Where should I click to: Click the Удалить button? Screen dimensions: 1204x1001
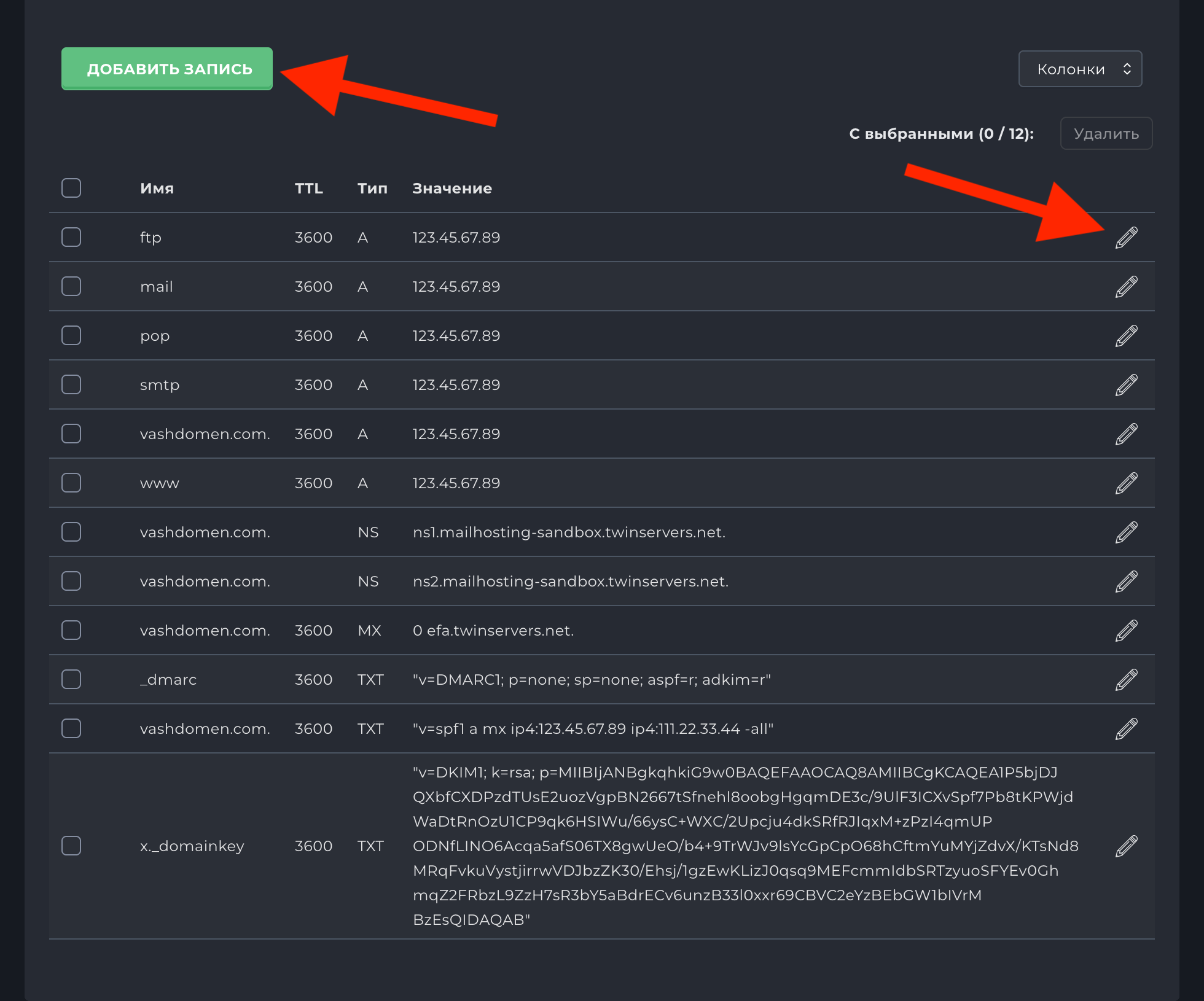click(x=1106, y=133)
